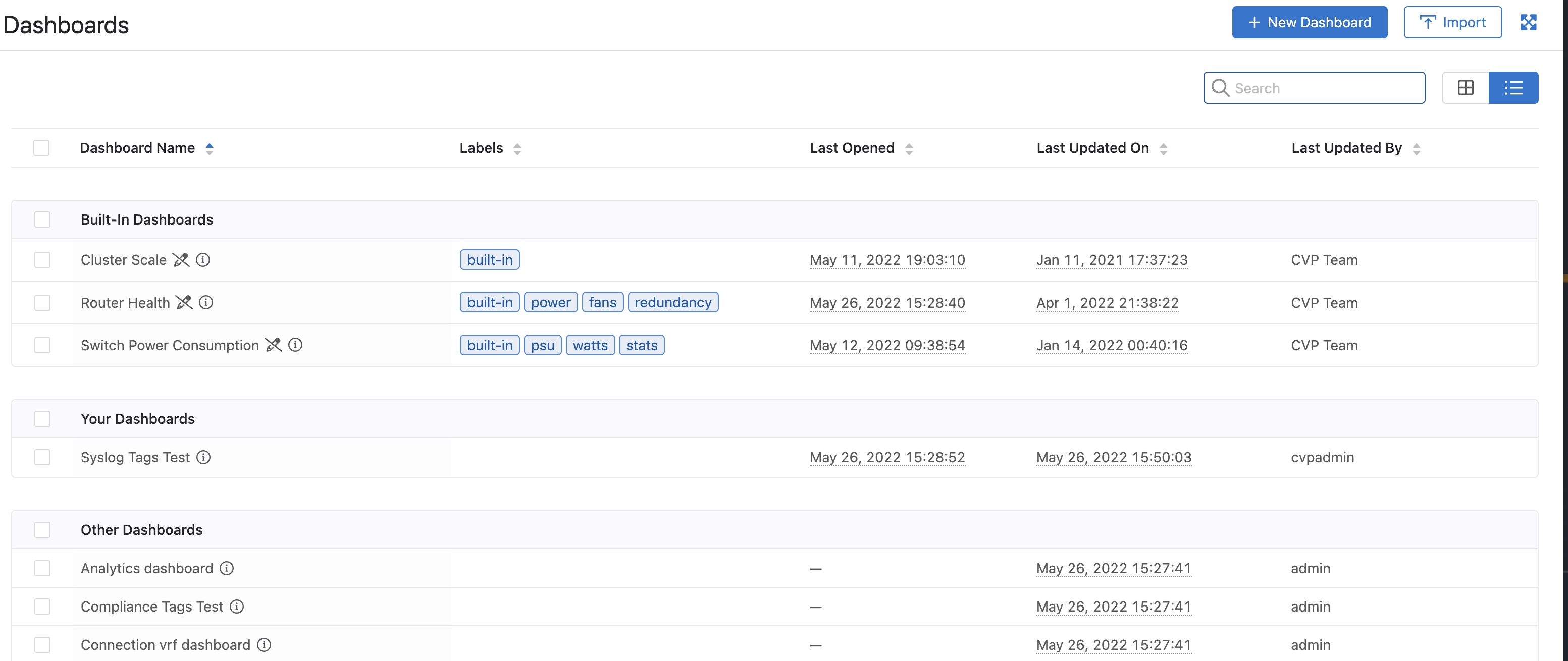Sort by Last Opened column
The width and height of the screenshot is (1568, 661).
point(909,148)
